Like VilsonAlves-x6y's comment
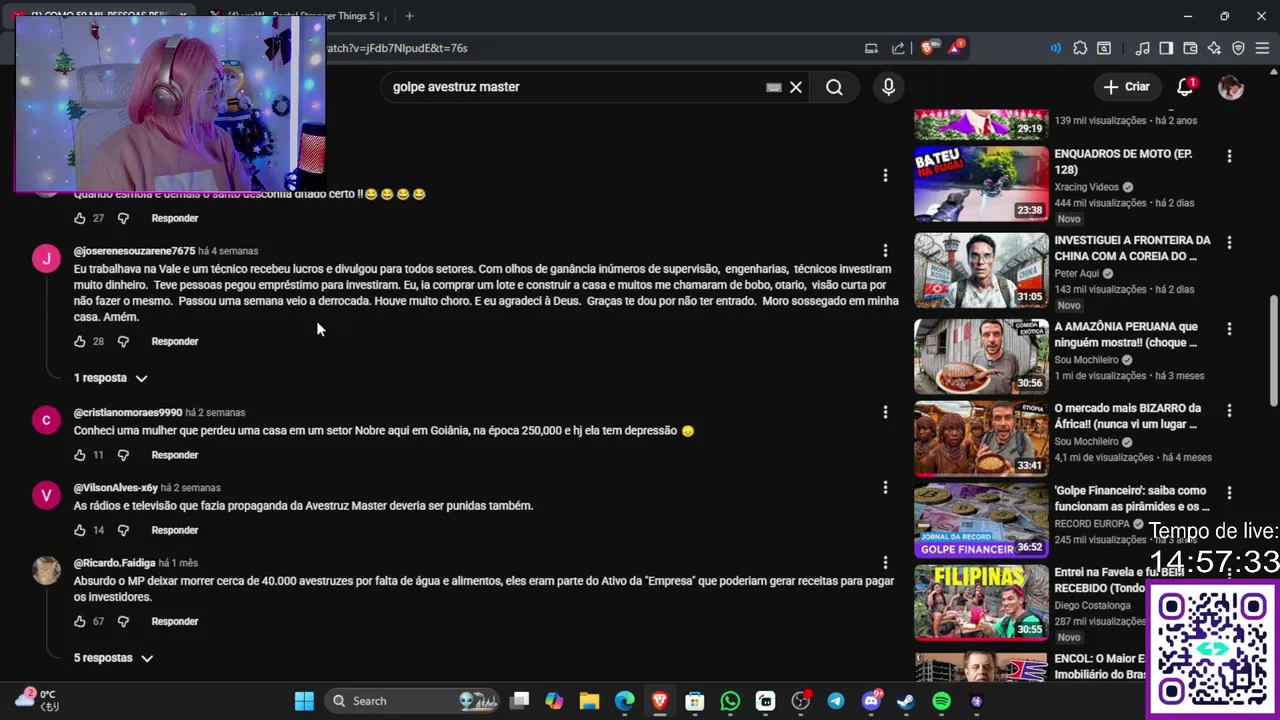The height and width of the screenshot is (720, 1280). point(80,530)
